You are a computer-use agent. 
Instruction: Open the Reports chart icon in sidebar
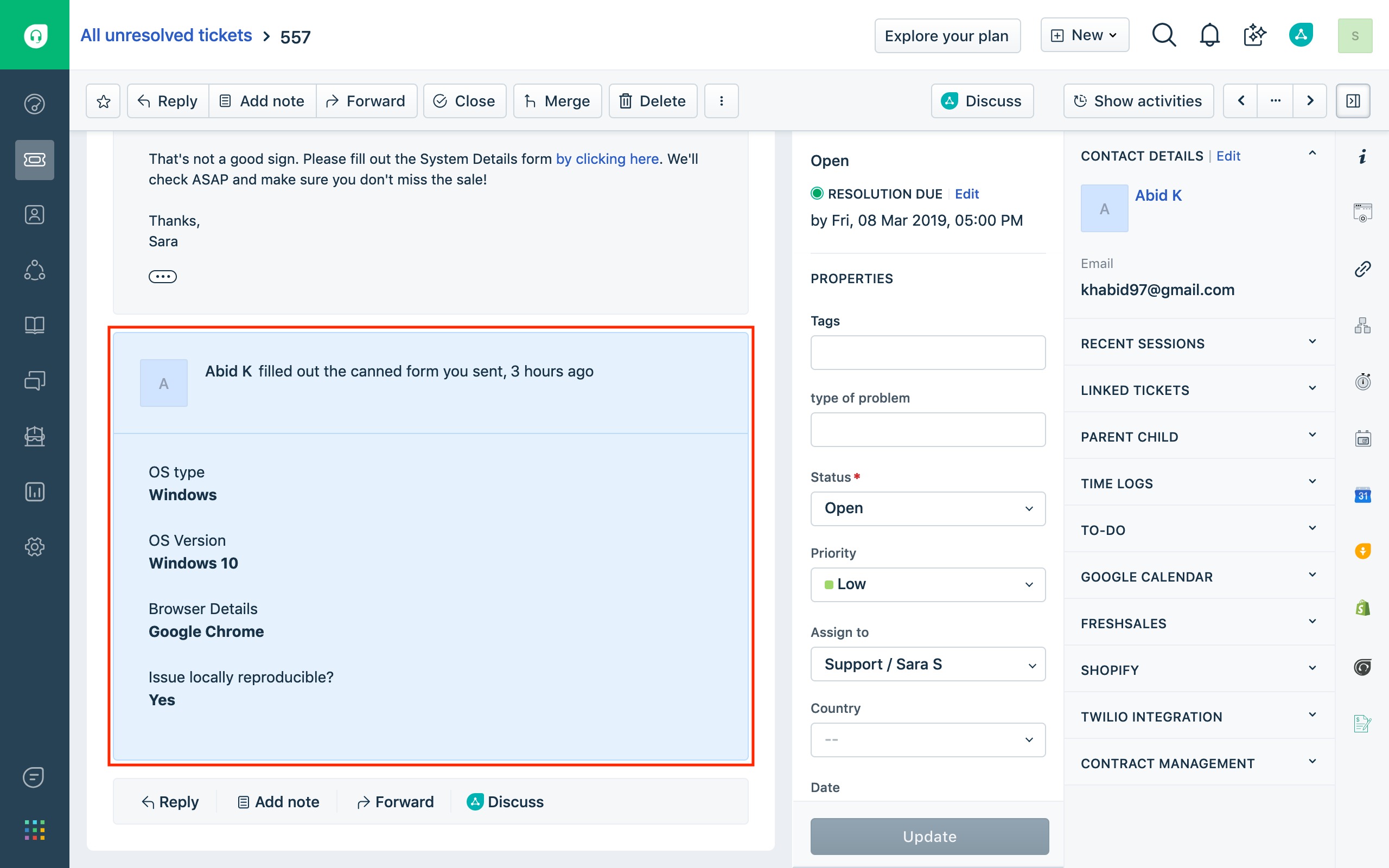pyautogui.click(x=34, y=492)
